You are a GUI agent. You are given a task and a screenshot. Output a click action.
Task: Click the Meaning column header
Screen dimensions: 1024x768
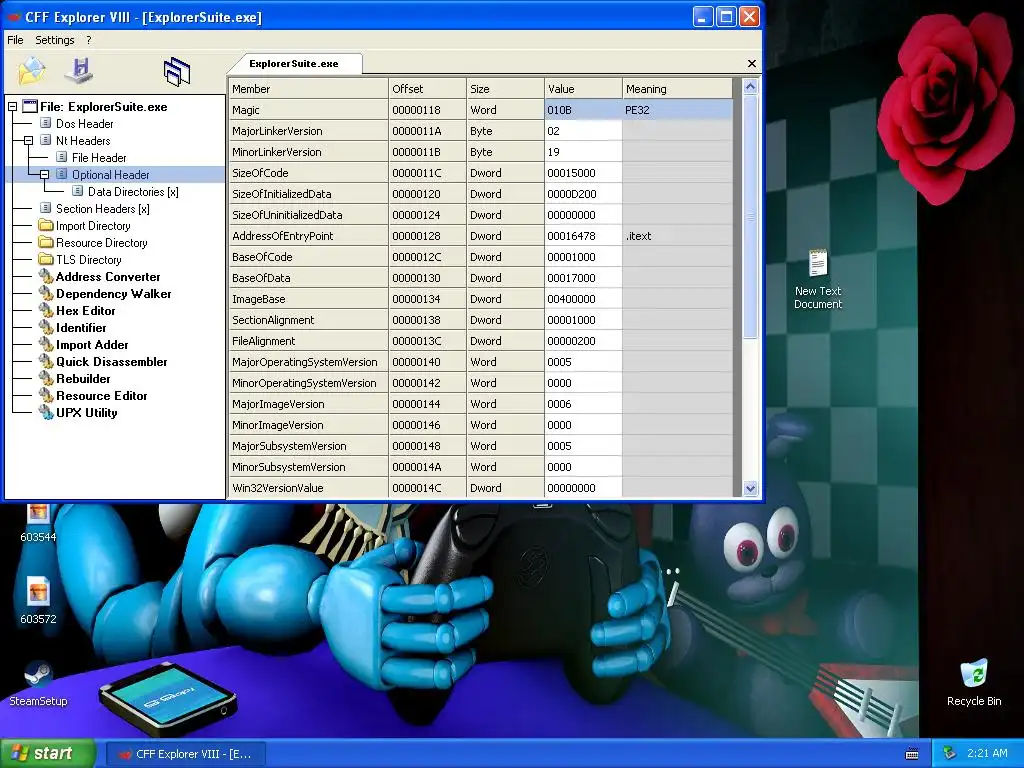(677, 89)
